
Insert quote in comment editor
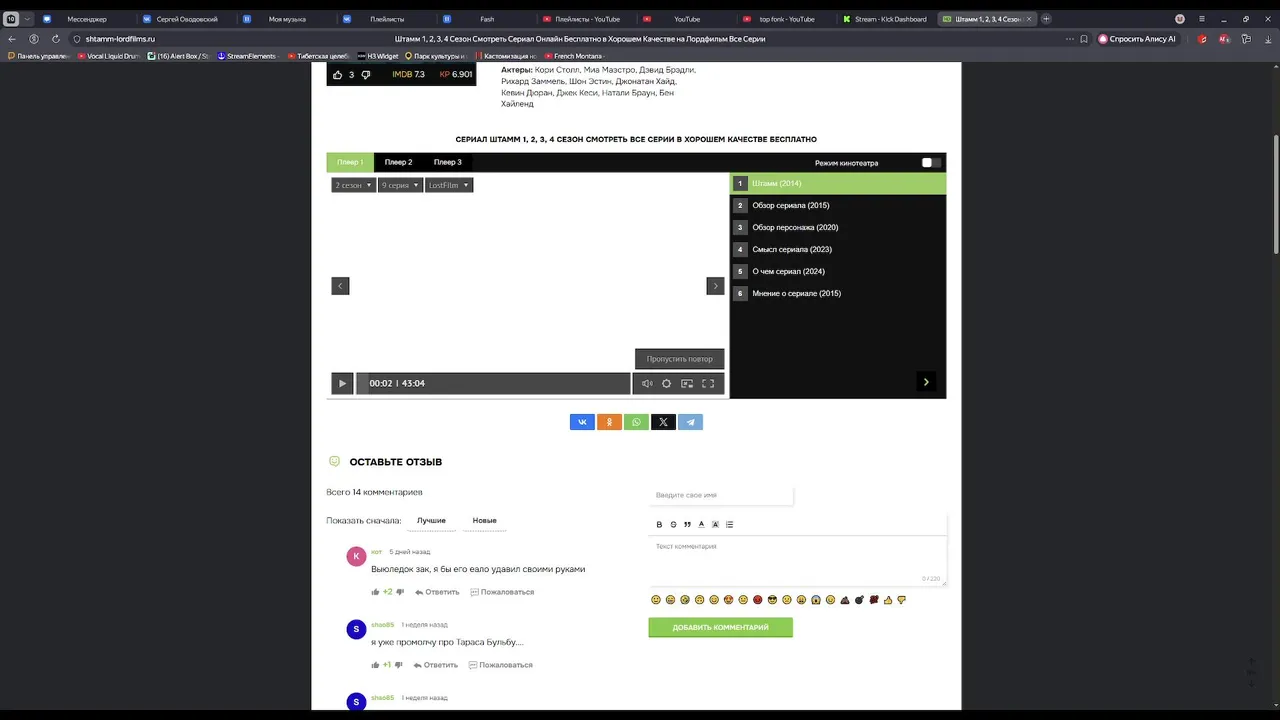pos(687,524)
